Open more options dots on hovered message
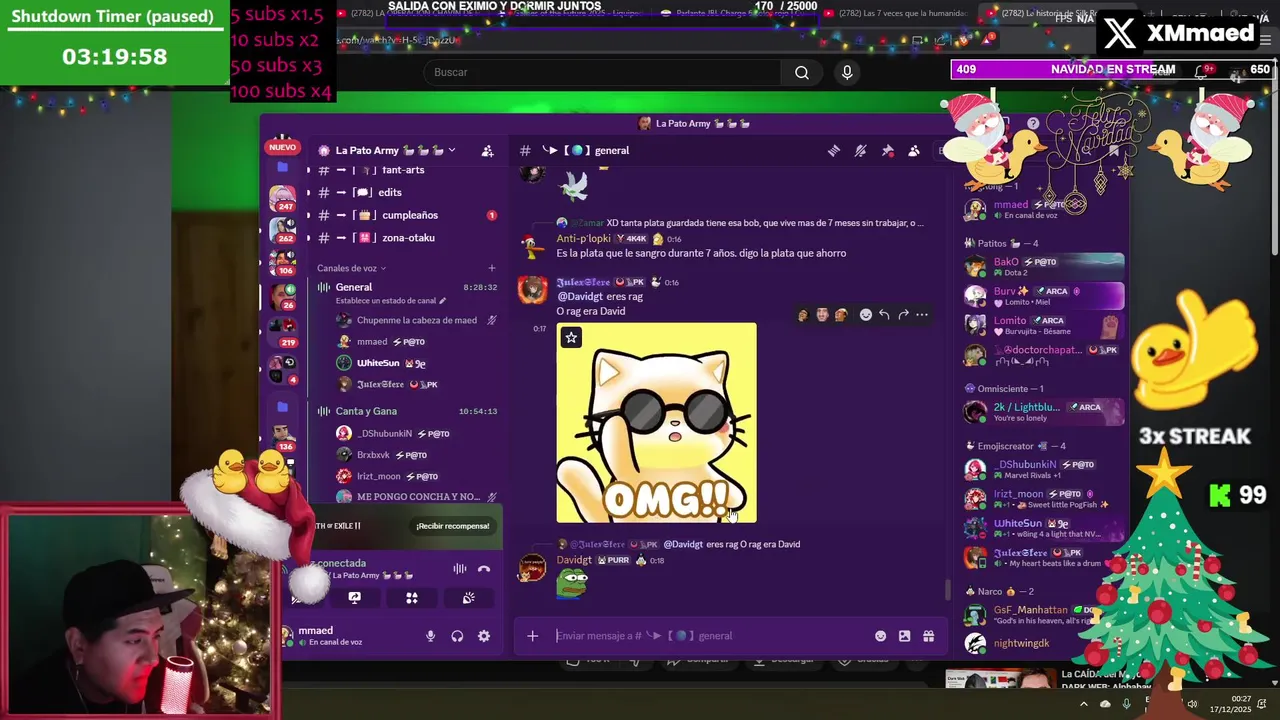 point(922,315)
